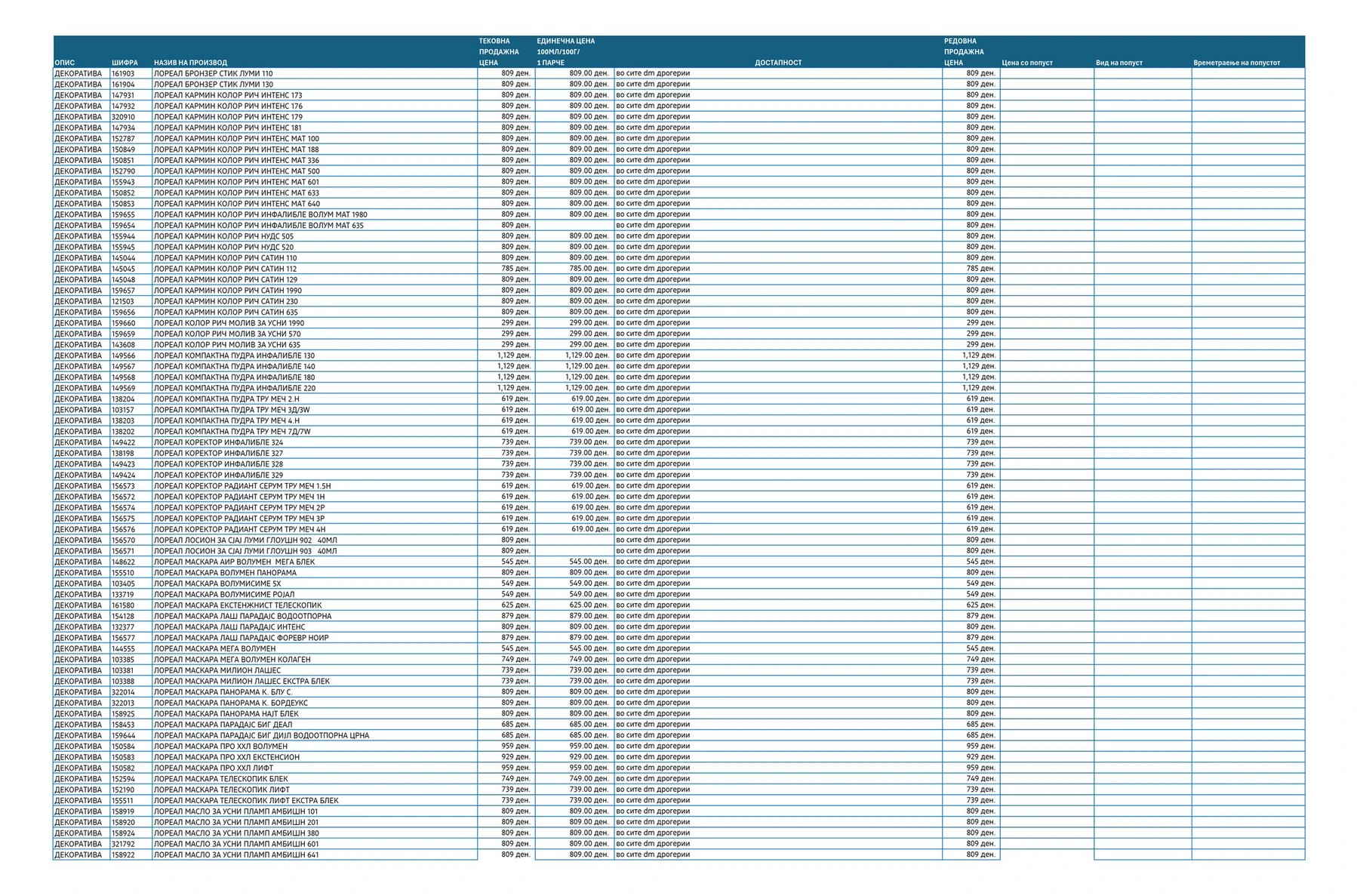Click the ДОСТАПНОСТ column header
1357x896 pixels.
point(778,63)
